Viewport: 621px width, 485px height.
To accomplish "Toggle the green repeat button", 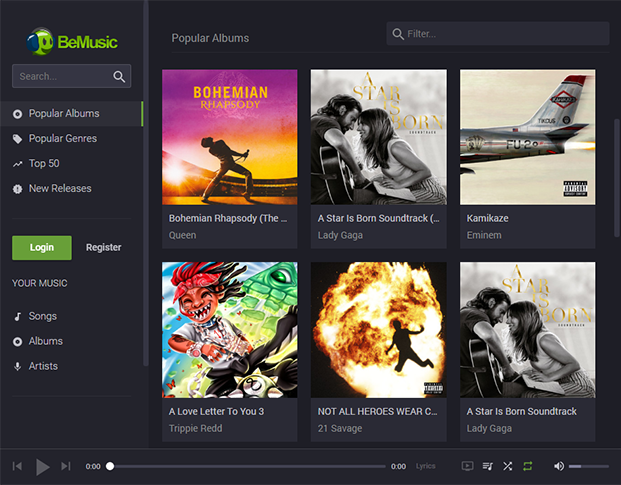I will click(528, 466).
